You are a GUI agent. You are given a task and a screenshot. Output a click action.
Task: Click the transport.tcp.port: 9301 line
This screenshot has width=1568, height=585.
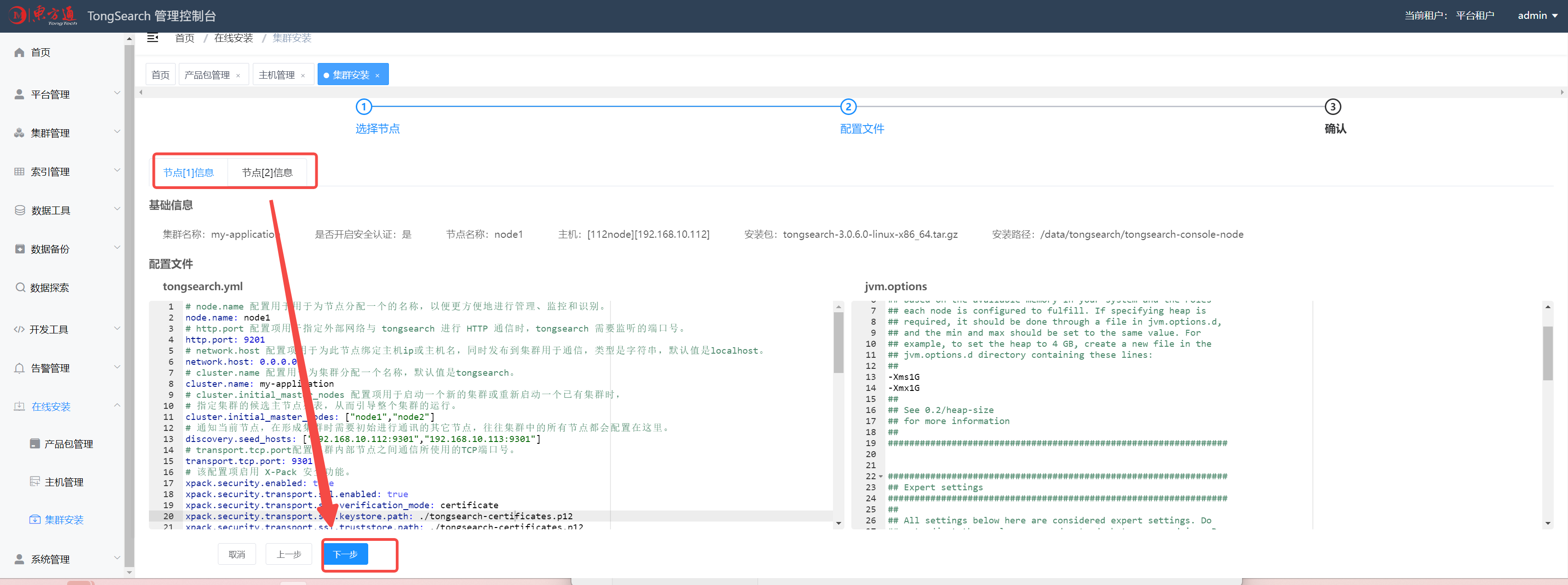point(248,461)
